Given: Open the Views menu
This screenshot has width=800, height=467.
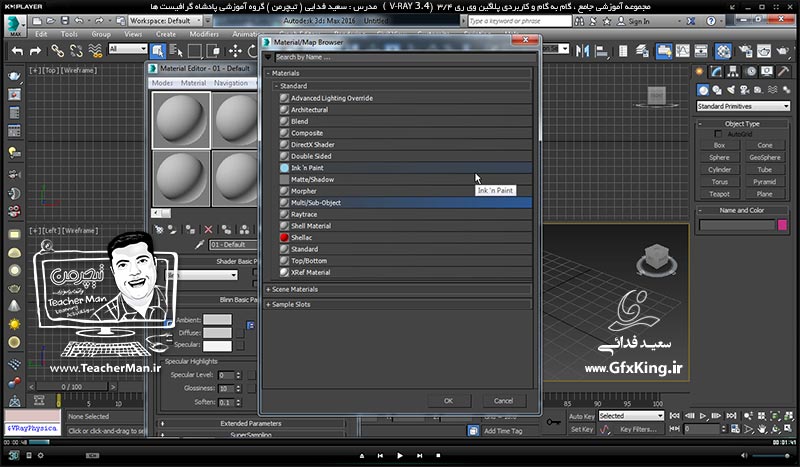Looking at the screenshot, I should click(133, 34).
